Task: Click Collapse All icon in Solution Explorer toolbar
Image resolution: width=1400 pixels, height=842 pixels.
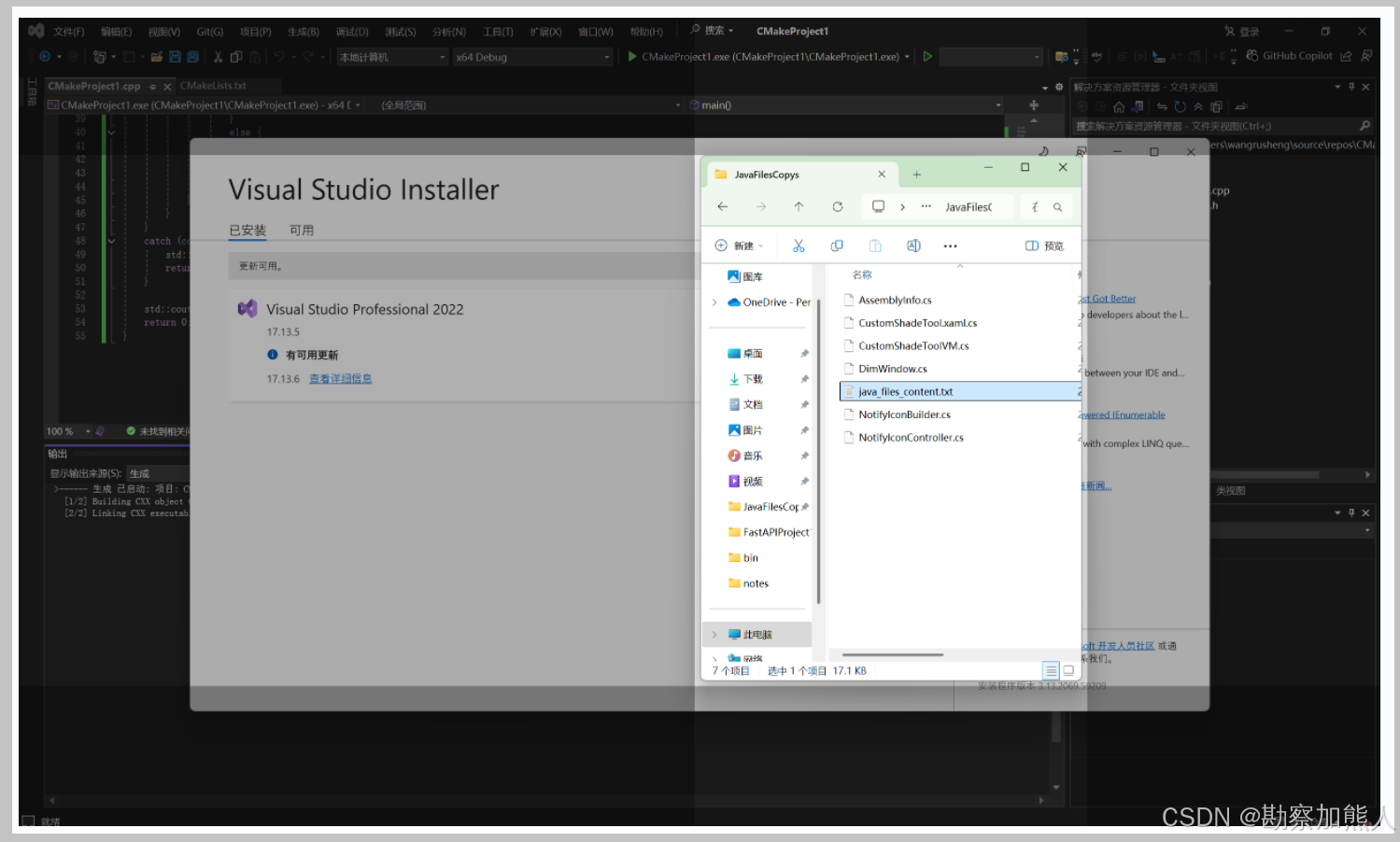Action: tap(1198, 106)
